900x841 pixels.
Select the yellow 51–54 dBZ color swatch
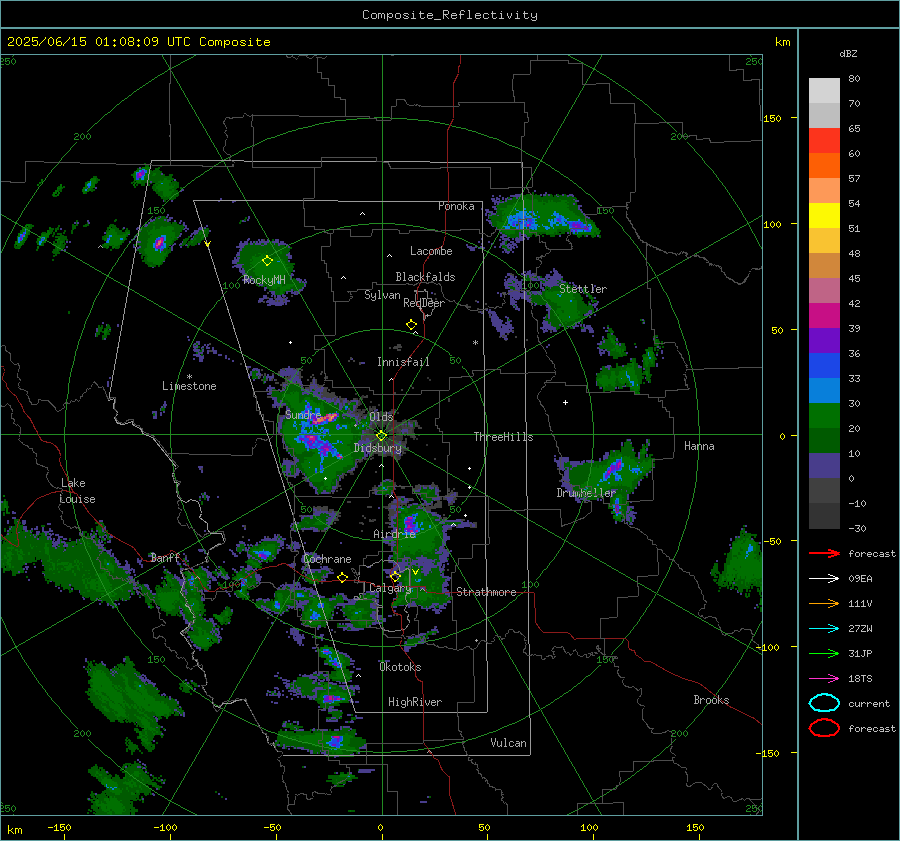[824, 216]
